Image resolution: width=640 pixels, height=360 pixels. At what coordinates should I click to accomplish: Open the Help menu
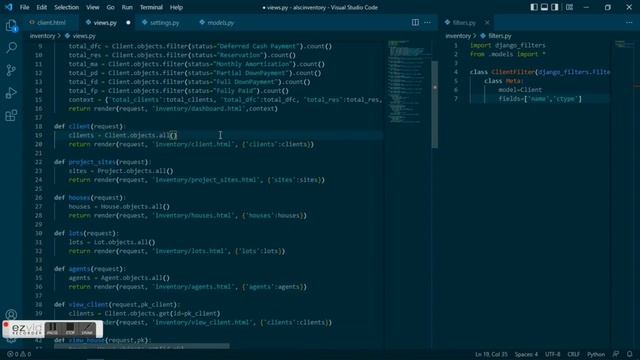(176, 7)
